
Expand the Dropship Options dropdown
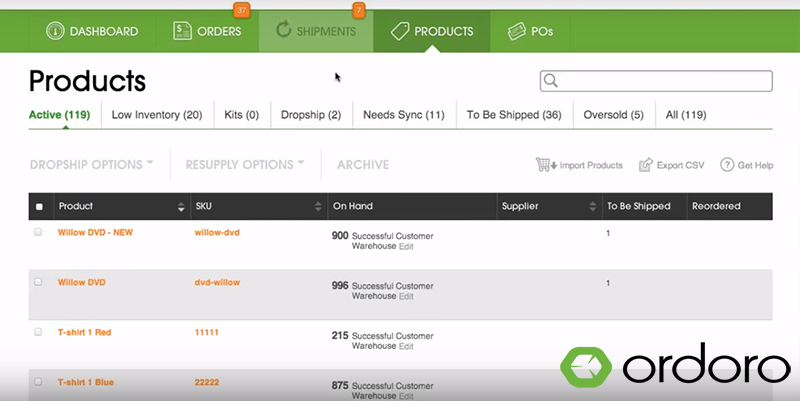coord(92,164)
